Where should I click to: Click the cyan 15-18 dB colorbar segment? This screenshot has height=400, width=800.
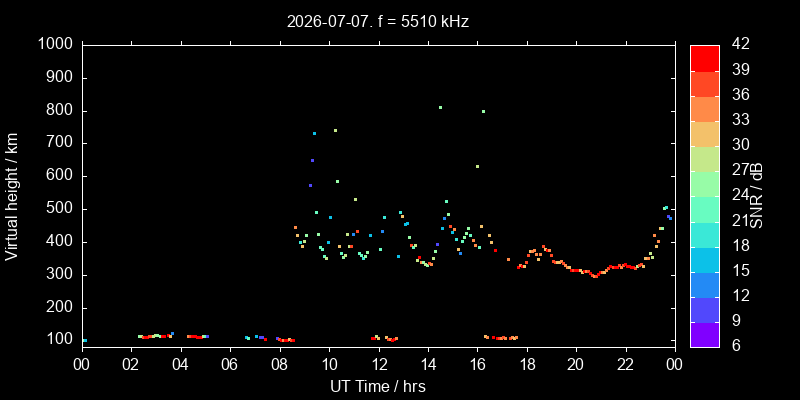(x=705, y=259)
